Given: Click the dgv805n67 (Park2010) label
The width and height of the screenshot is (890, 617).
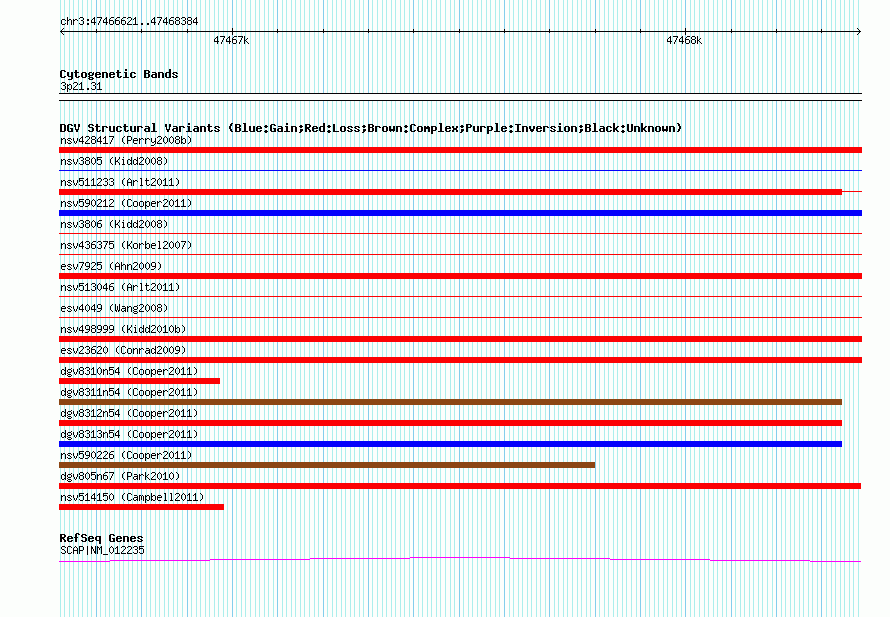Looking at the screenshot, I should click(120, 476).
